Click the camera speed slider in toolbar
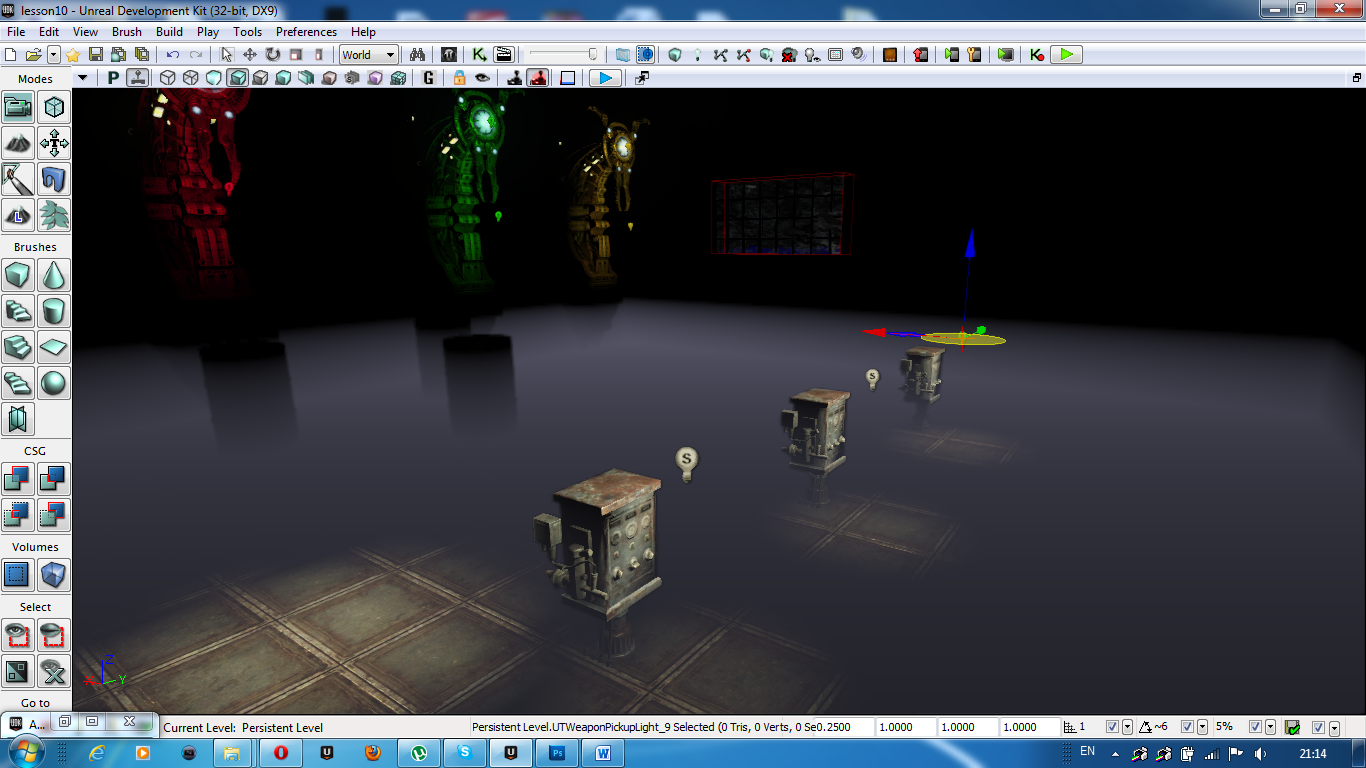1366x768 pixels. pos(564,55)
